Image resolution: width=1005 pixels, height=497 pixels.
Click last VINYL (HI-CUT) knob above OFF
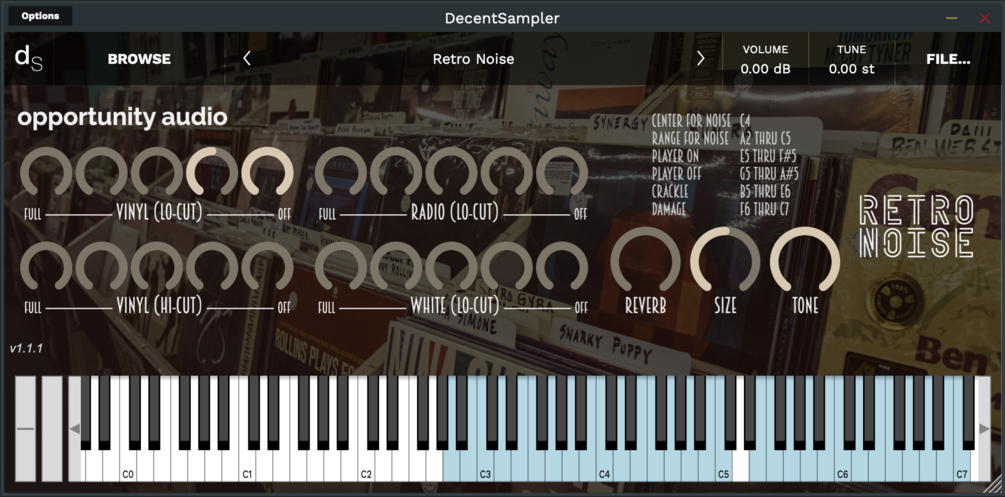267,267
